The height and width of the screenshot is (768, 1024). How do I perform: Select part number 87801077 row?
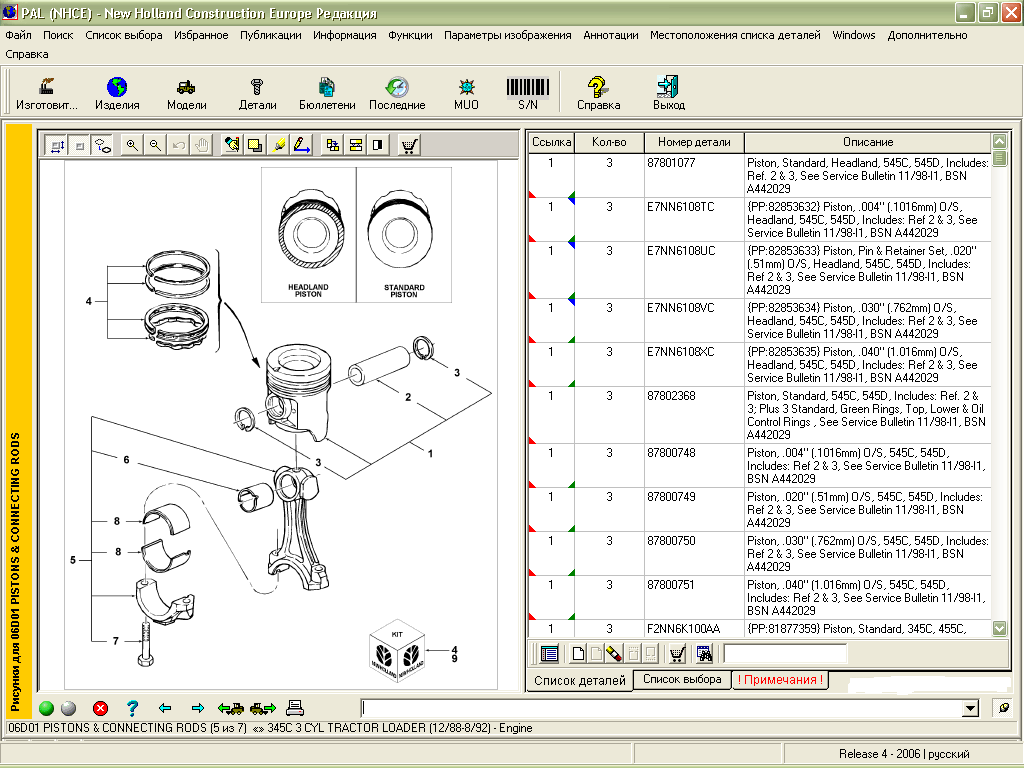coord(760,176)
